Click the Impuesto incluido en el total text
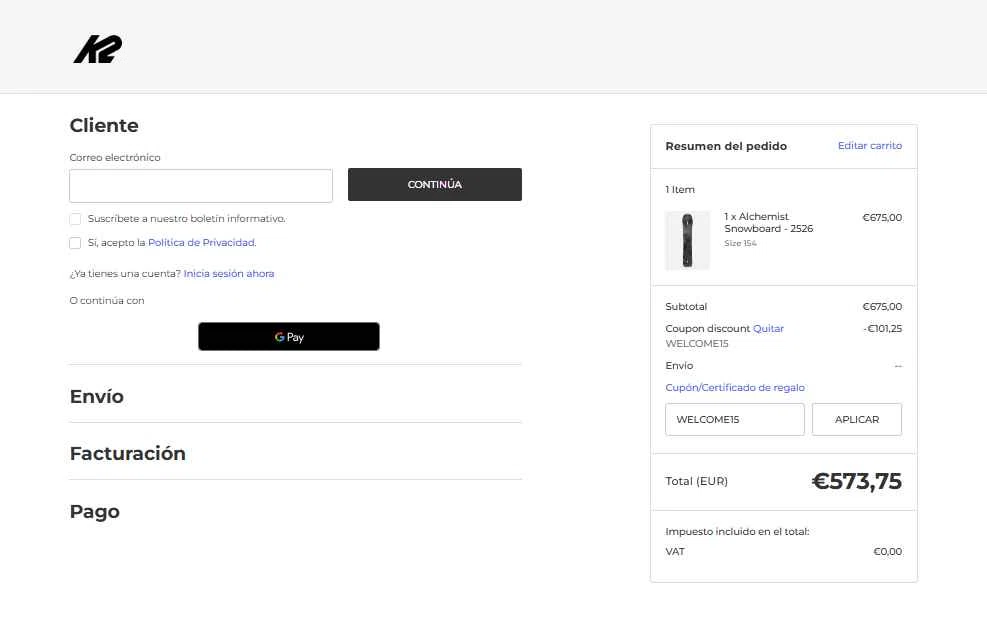The width and height of the screenshot is (987, 641). click(737, 531)
